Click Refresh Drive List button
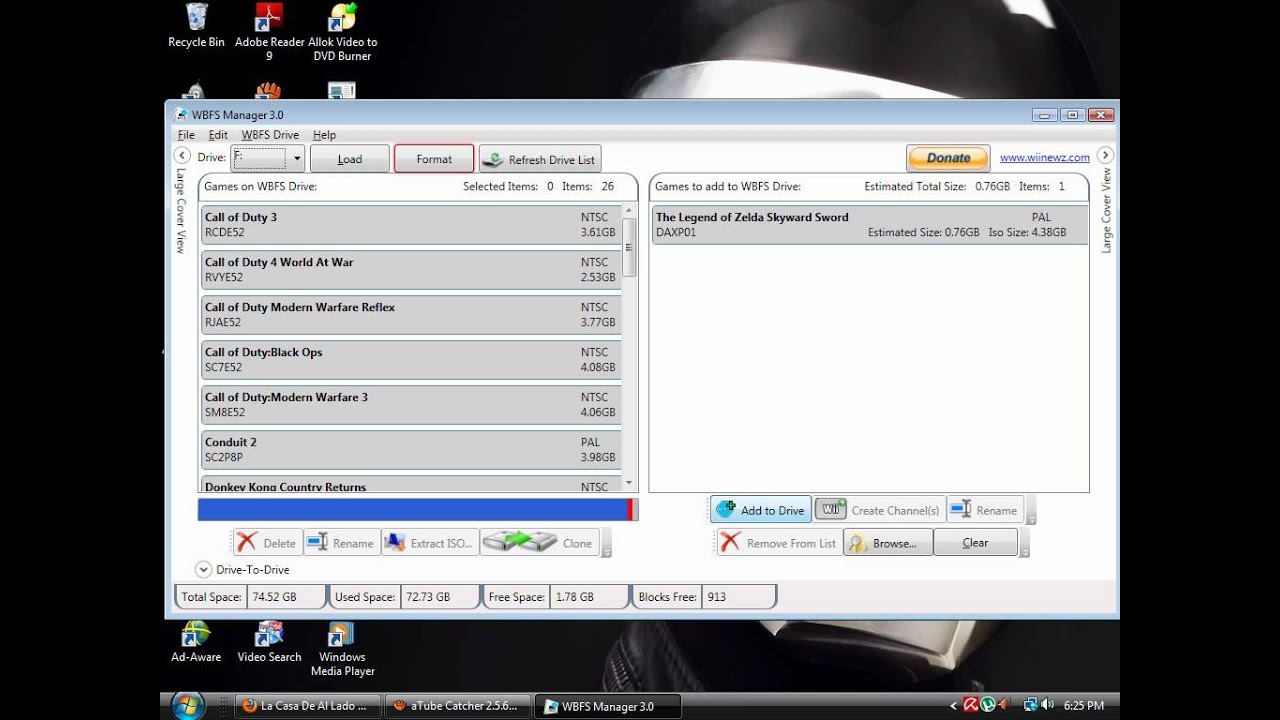The height and width of the screenshot is (720, 1280). [x=540, y=159]
